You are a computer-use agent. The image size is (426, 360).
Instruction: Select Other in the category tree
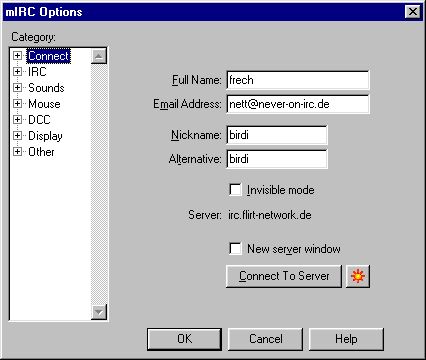[x=41, y=152]
